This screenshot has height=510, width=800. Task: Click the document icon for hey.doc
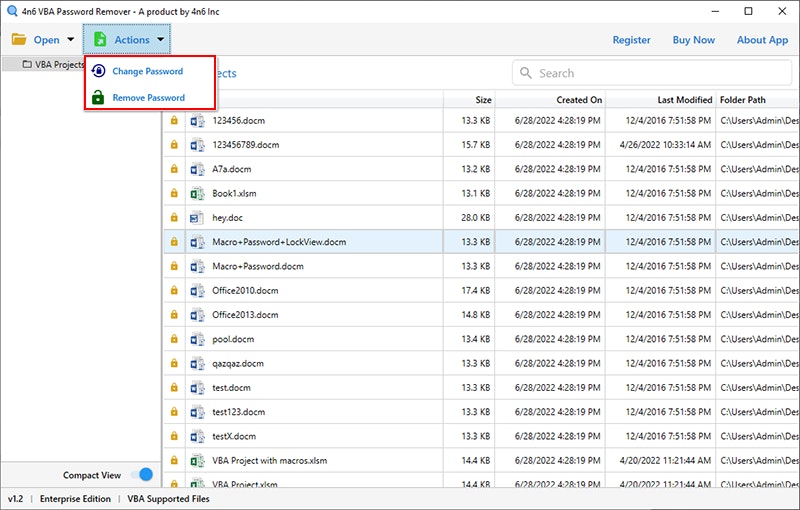pos(196,218)
